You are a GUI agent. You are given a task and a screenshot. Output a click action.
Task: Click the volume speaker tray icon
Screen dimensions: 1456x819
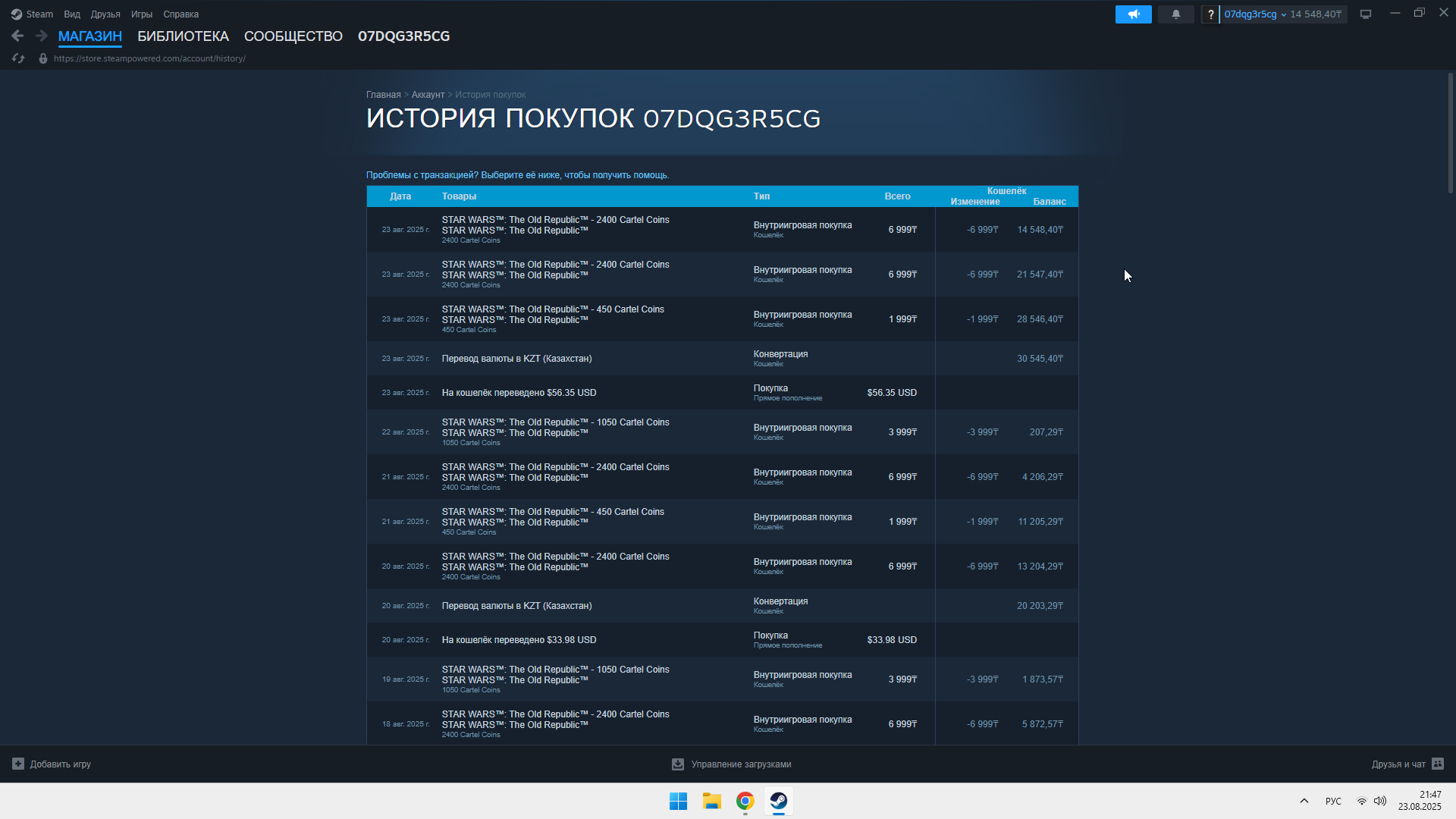point(1380,801)
